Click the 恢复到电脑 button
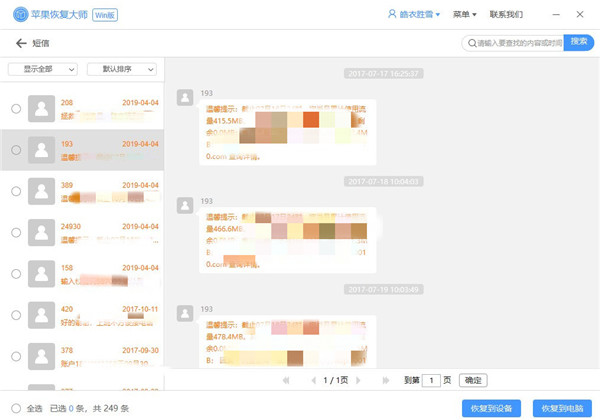The height and width of the screenshot is (420, 600). 562,408
